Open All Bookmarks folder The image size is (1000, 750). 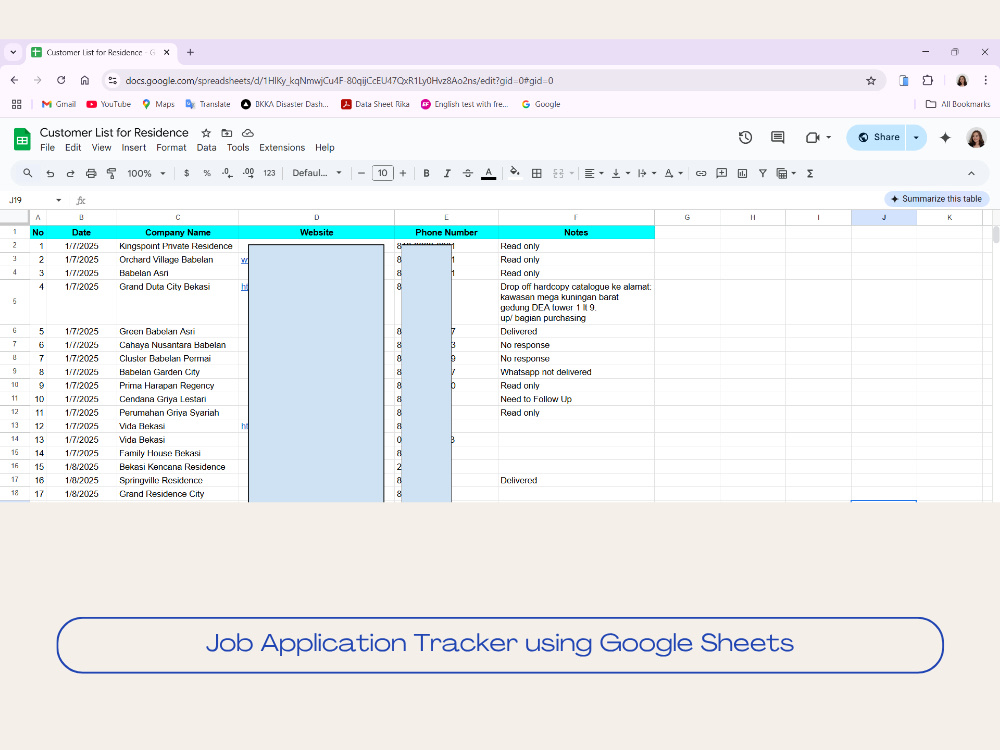tap(958, 104)
